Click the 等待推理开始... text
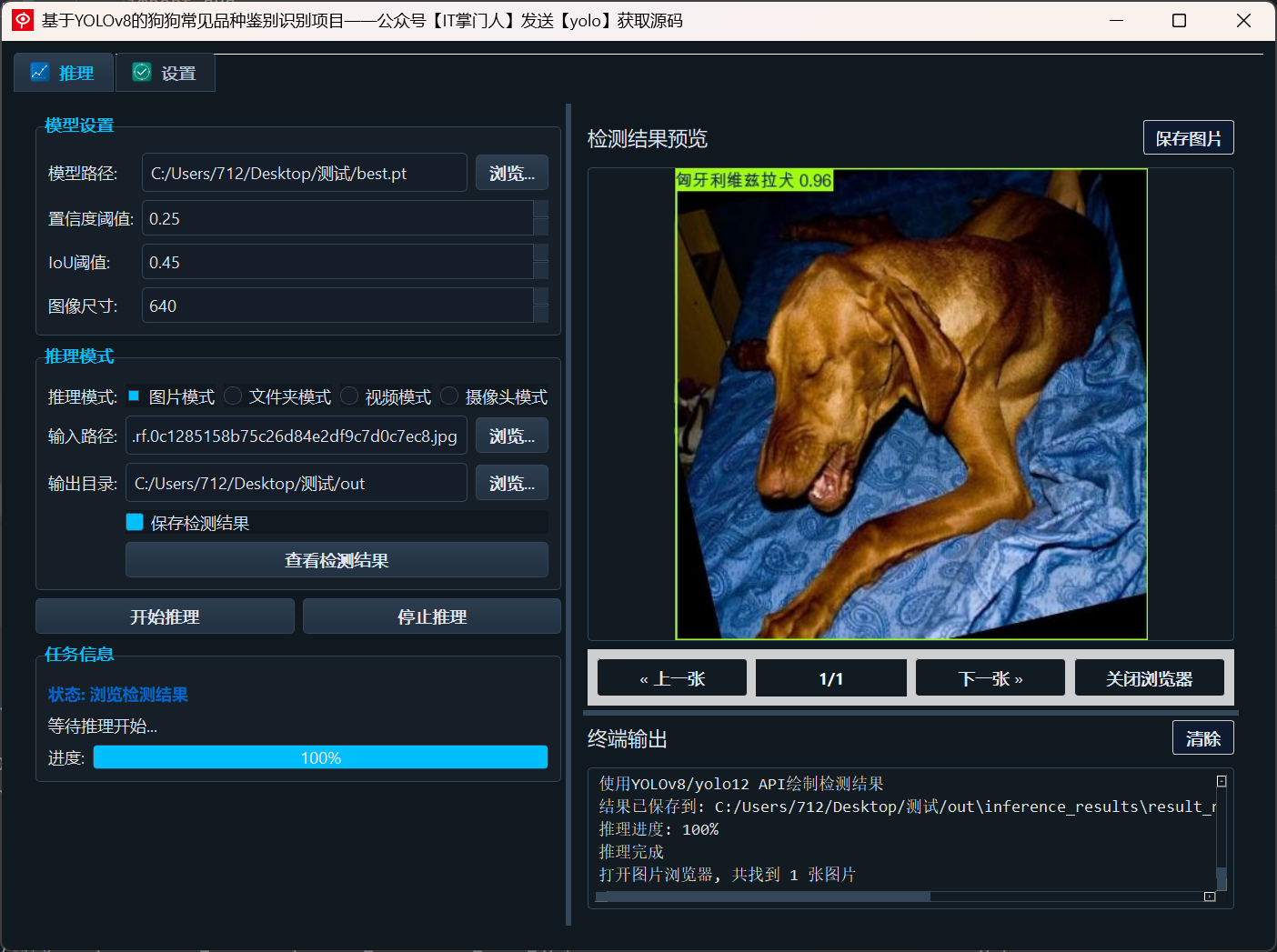Image resolution: width=1277 pixels, height=952 pixels. click(103, 727)
